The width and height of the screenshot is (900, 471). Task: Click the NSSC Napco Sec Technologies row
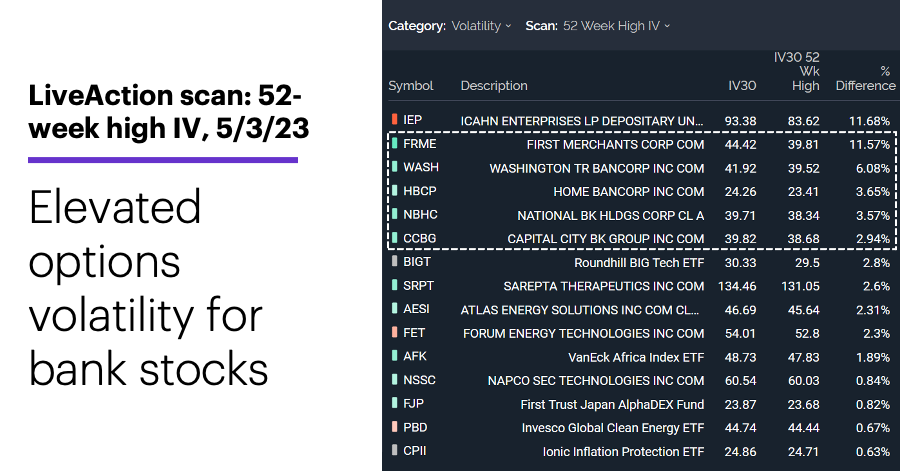pos(641,380)
